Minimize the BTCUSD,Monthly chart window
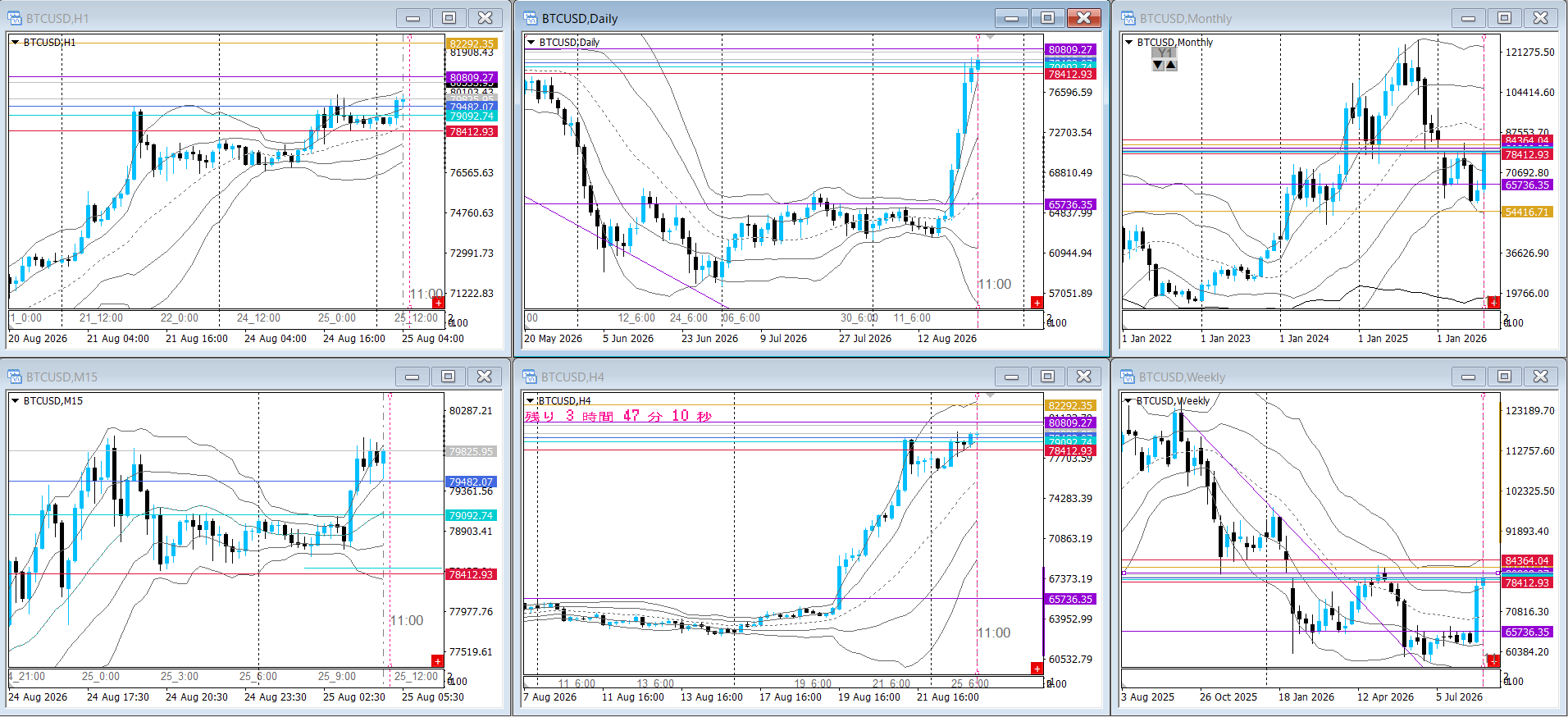 point(1468,18)
